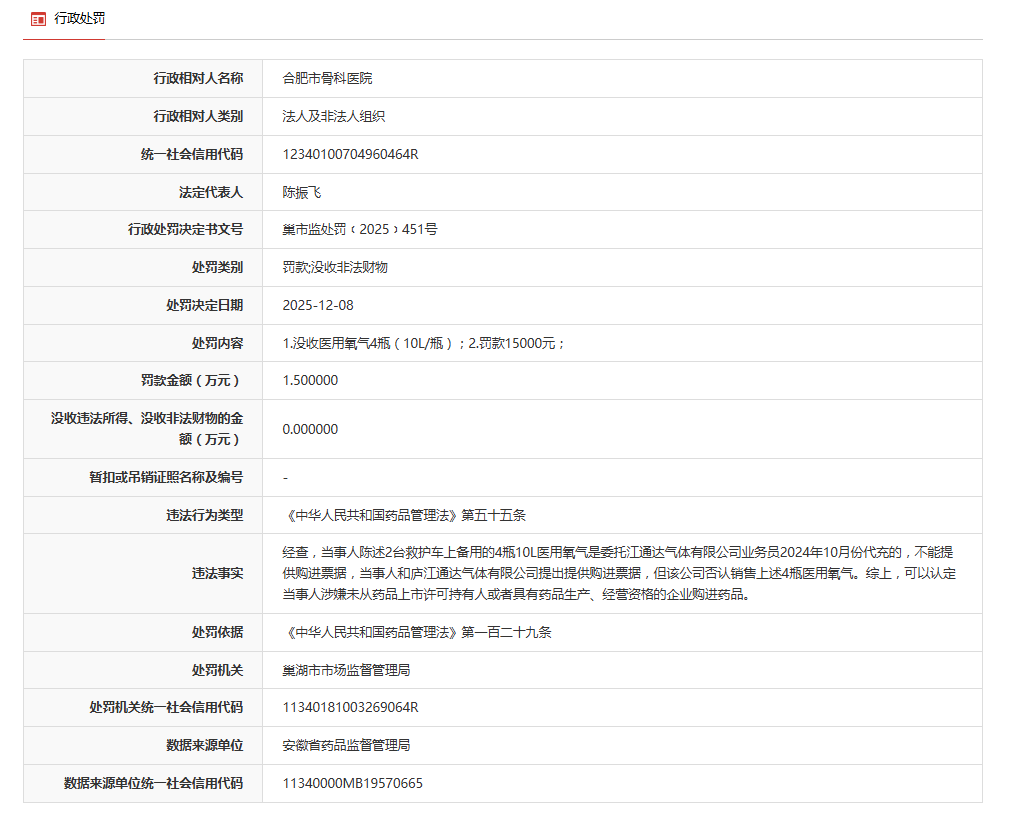Click the 行政处罚决定书文号 label
The image size is (1017, 824).
coord(185,230)
